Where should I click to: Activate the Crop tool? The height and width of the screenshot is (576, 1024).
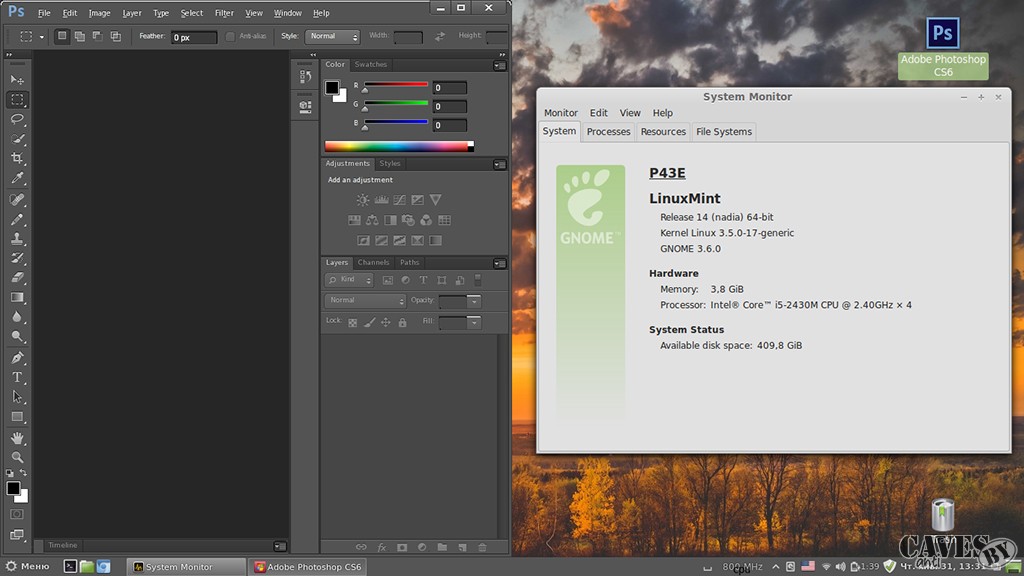17,158
